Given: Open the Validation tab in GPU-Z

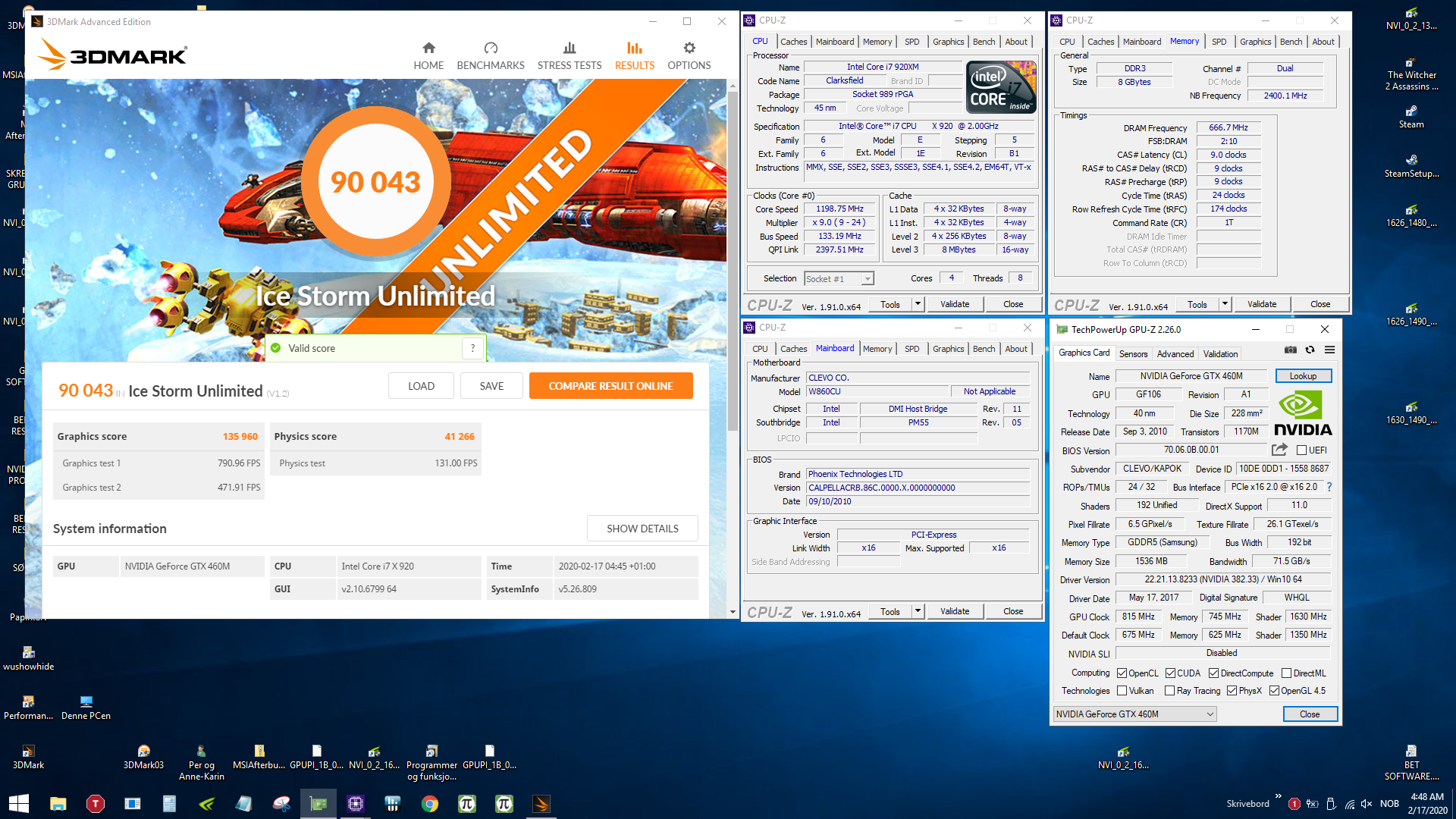Looking at the screenshot, I should point(1220,354).
